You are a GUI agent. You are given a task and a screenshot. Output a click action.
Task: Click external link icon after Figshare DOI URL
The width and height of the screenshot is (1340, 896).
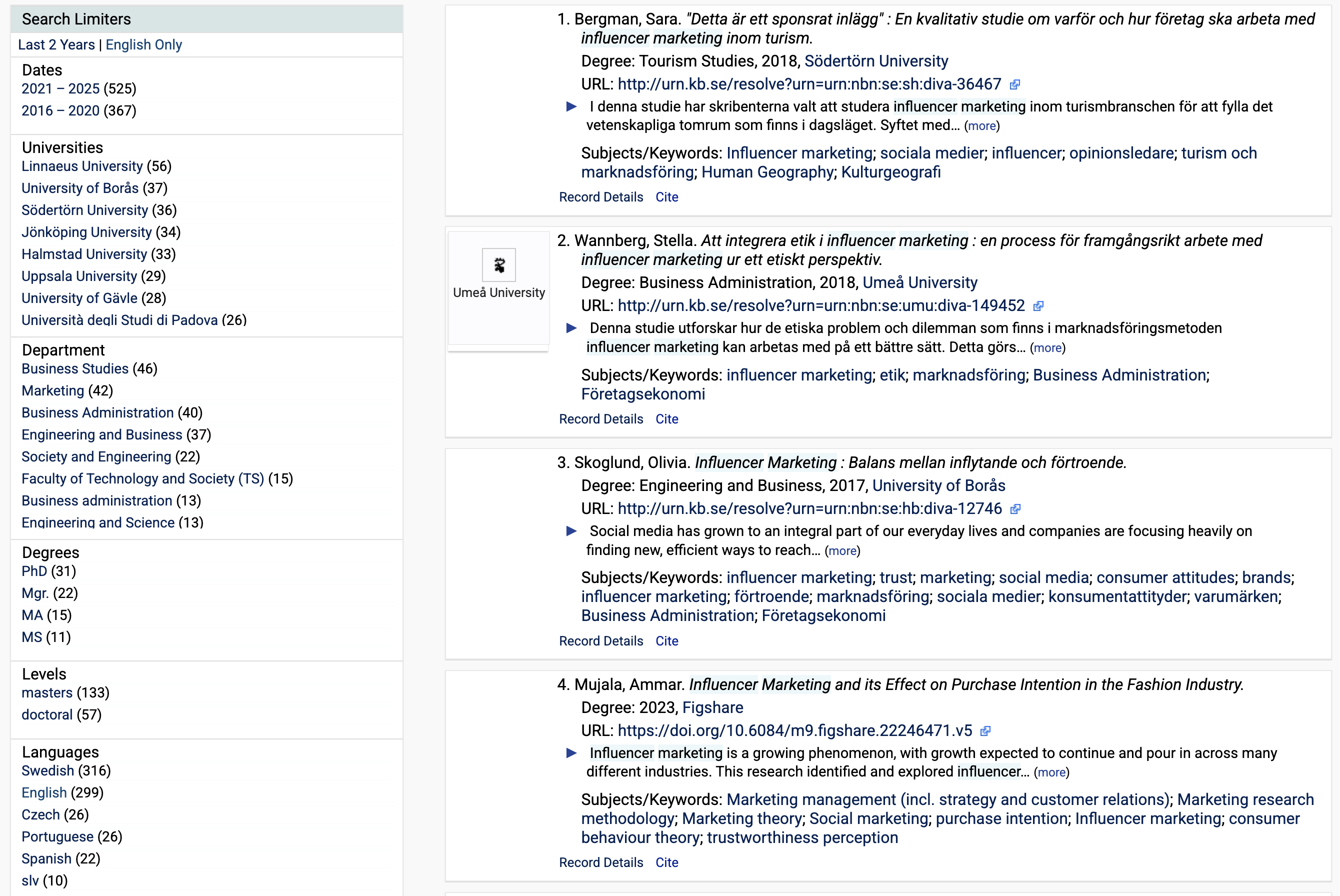[985, 731]
